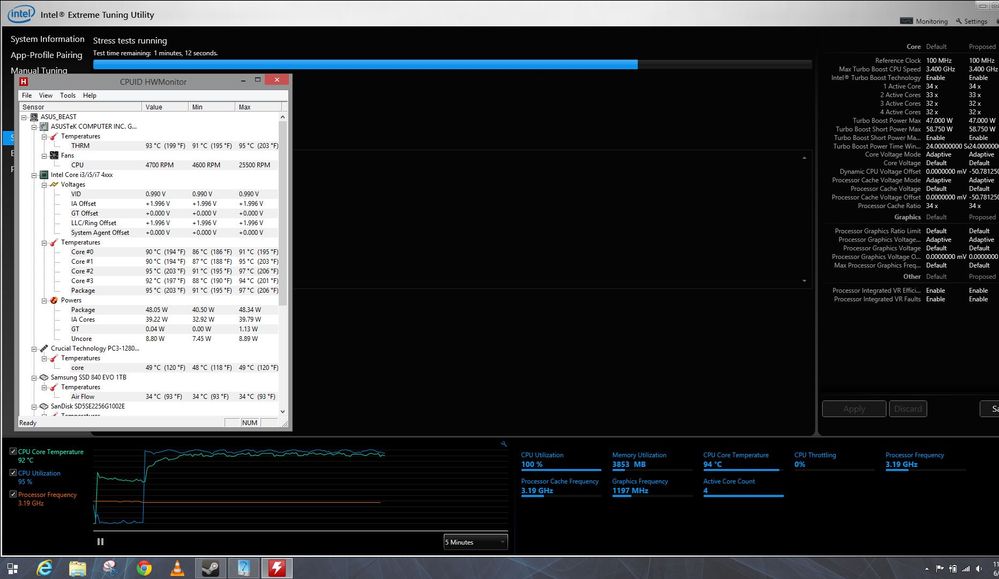Click the Discard button in XTU

tap(908, 408)
